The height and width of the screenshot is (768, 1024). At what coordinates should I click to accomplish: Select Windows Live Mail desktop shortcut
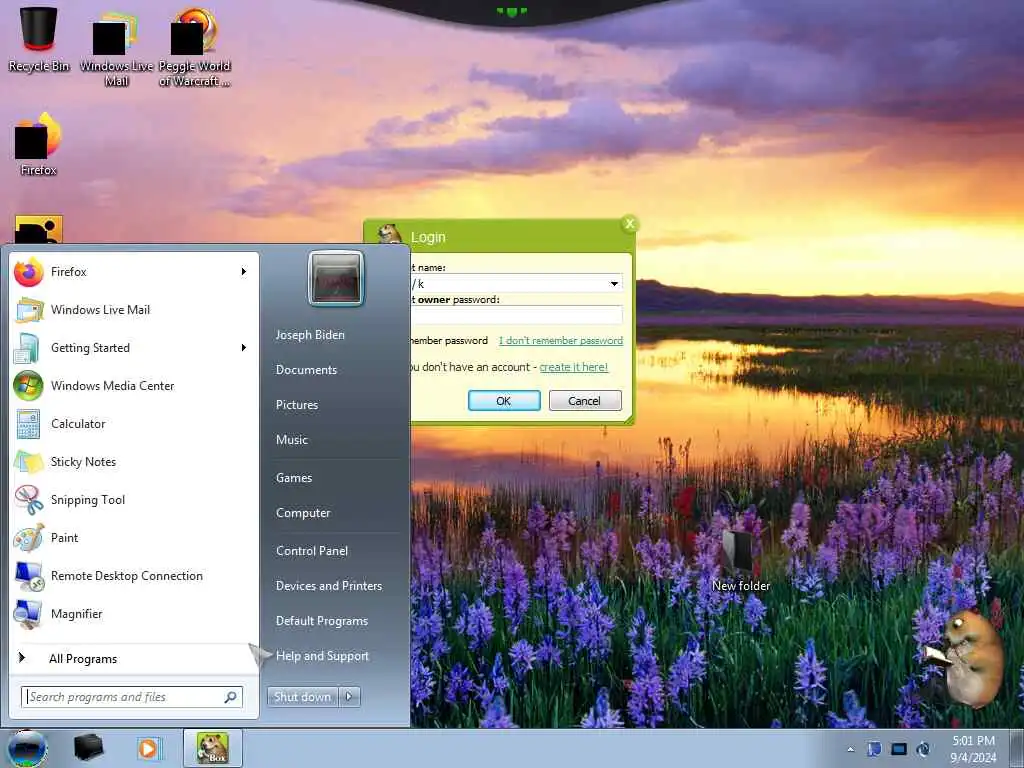point(116,47)
